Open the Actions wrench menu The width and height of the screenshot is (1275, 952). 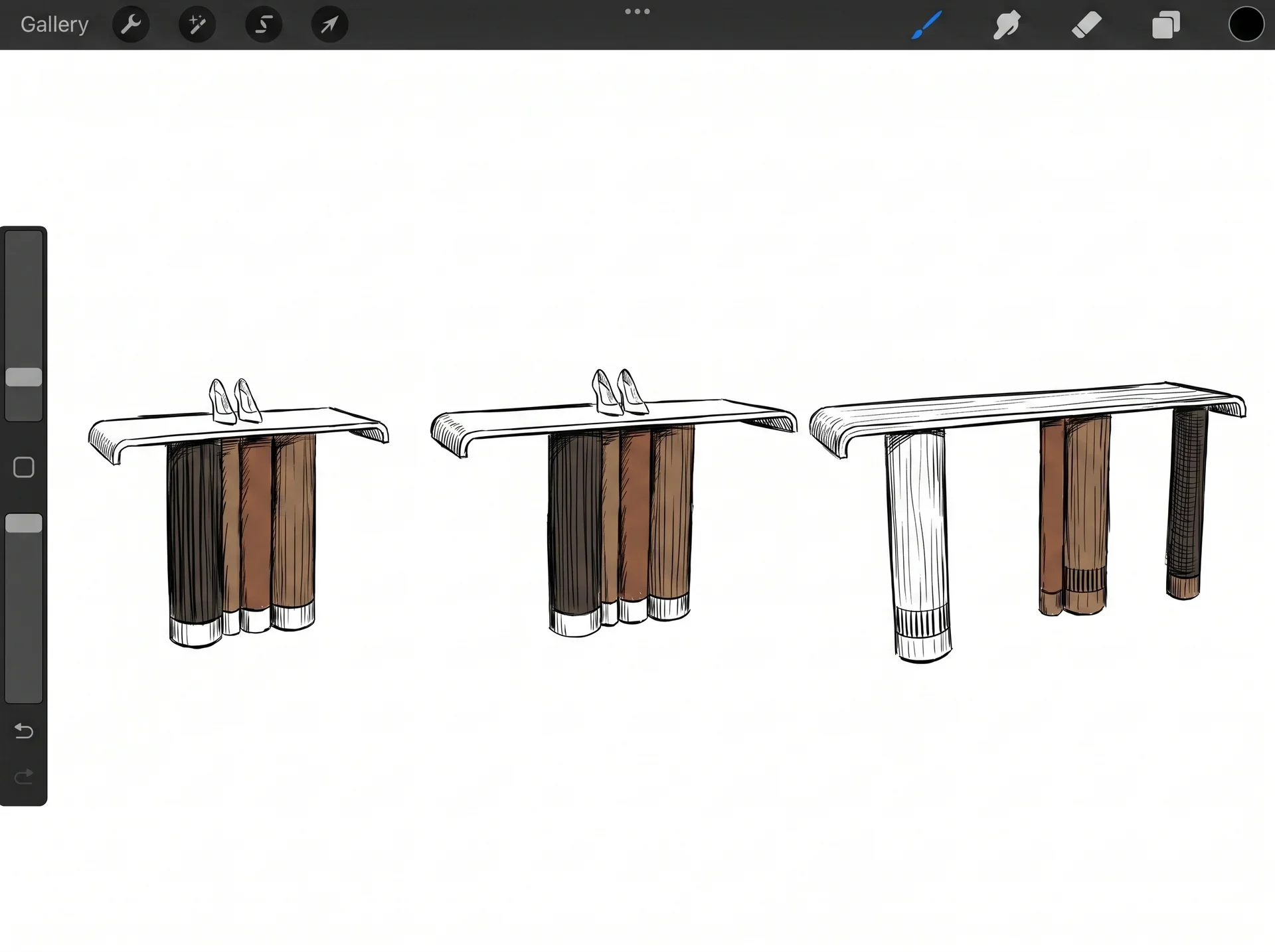click(131, 25)
